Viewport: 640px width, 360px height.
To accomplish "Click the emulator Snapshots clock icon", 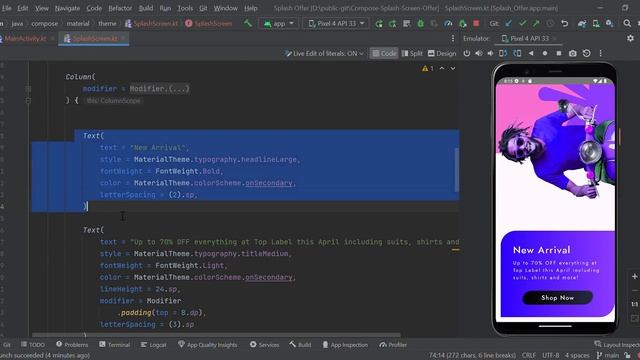I will click(x=587, y=53).
